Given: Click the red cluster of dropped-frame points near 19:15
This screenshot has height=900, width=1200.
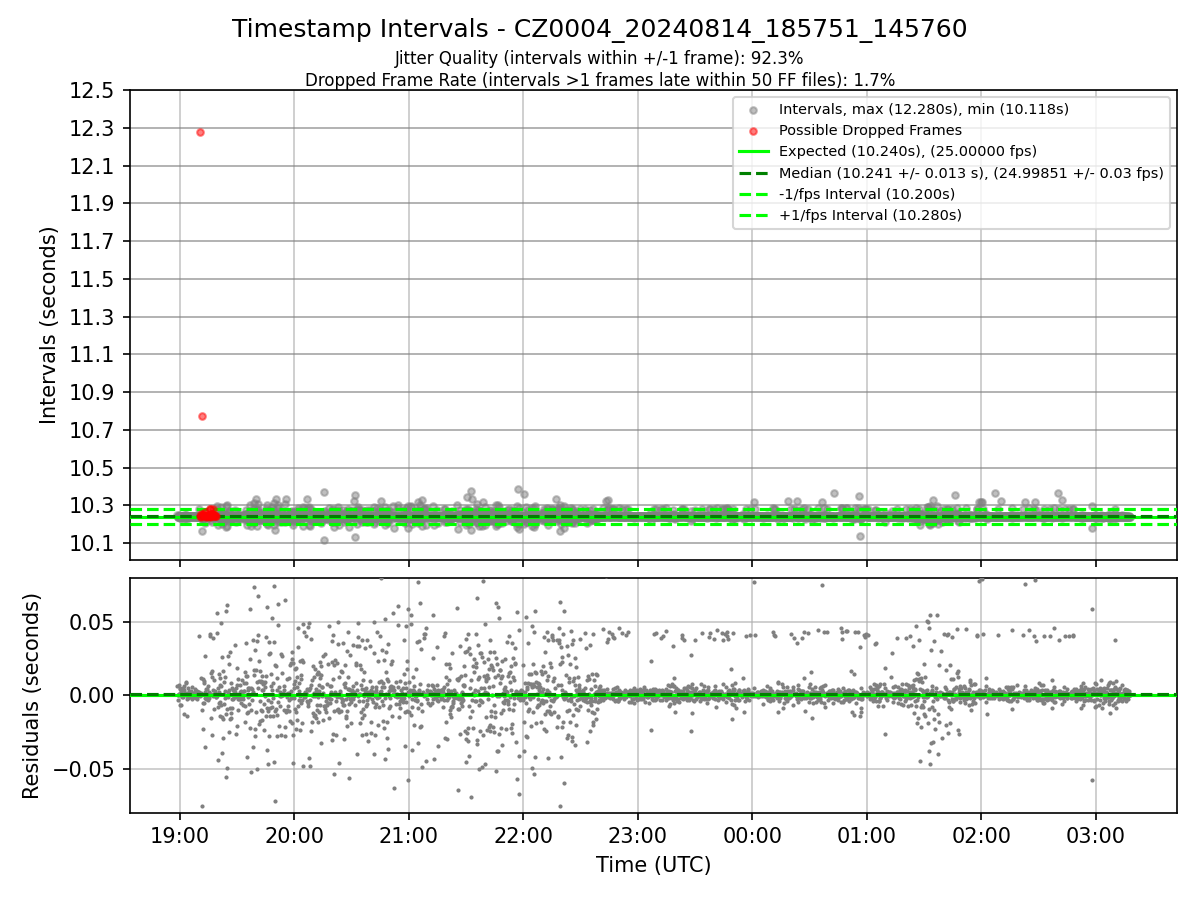Looking at the screenshot, I should [208, 514].
